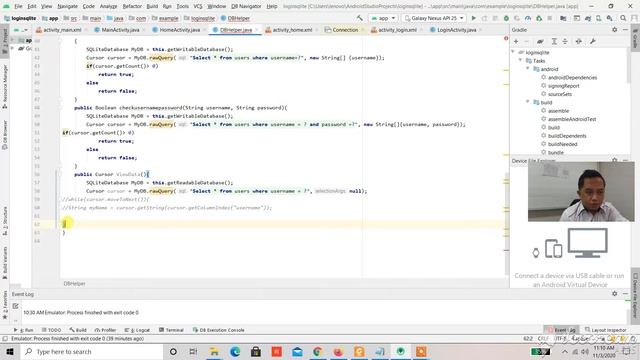Click the Cortana circle icon on taskbar
The image size is (640, 360).
(173, 351)
